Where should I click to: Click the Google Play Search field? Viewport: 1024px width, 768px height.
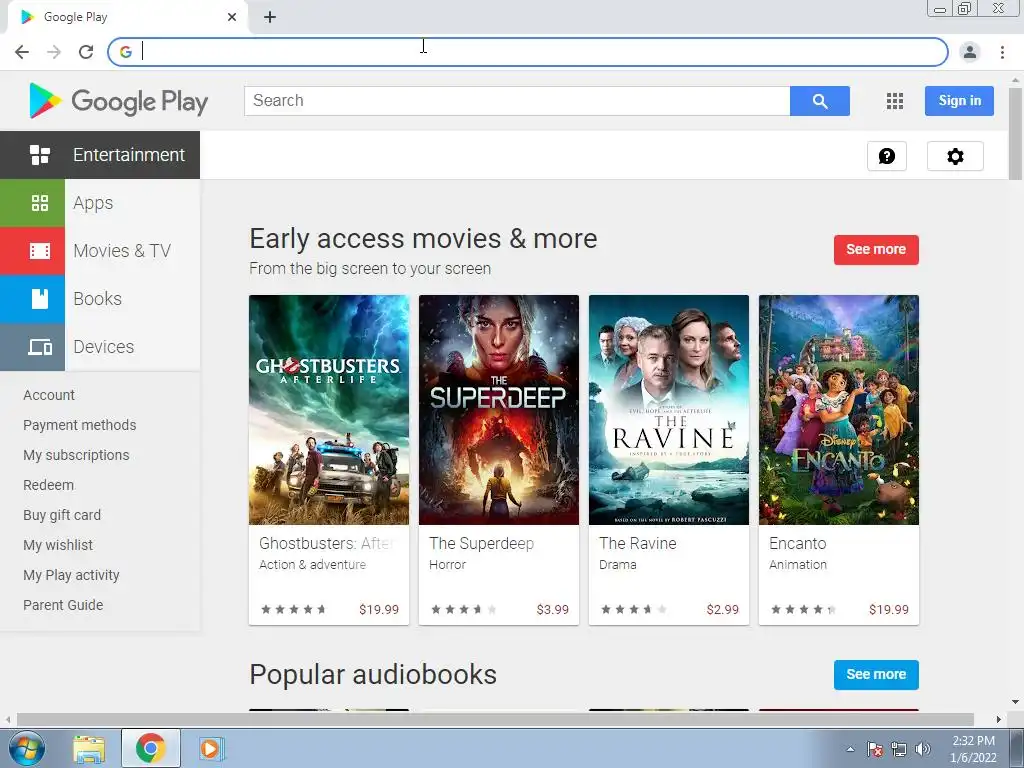pyautogui.click(x=517, y=101)
